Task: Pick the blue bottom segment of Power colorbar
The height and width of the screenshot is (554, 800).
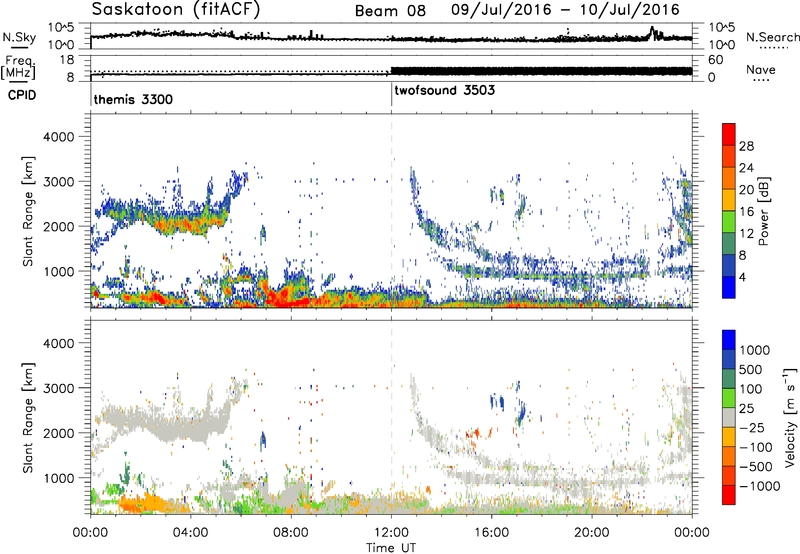Action: 729,287
